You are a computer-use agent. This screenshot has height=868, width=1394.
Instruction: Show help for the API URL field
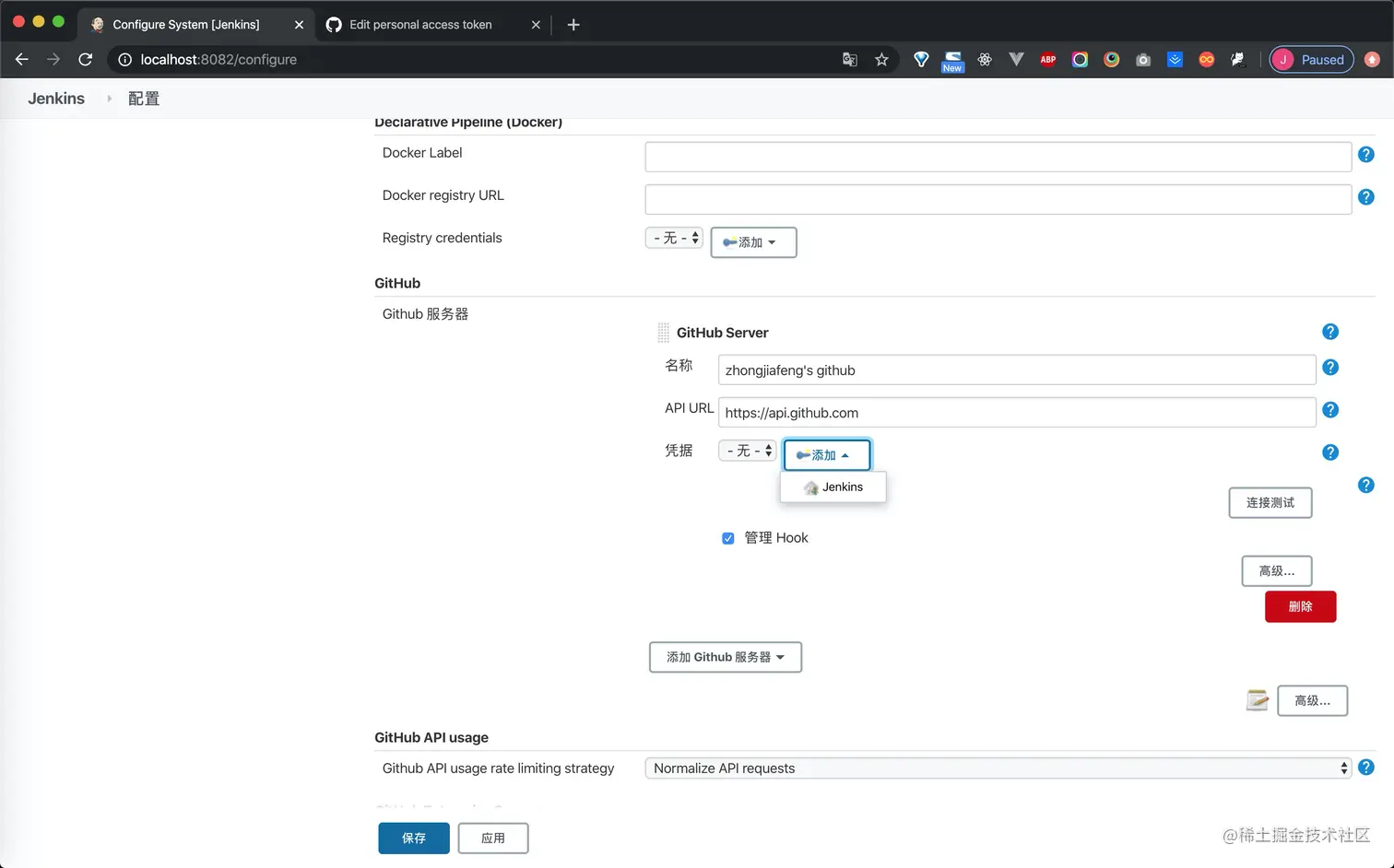1330,410
